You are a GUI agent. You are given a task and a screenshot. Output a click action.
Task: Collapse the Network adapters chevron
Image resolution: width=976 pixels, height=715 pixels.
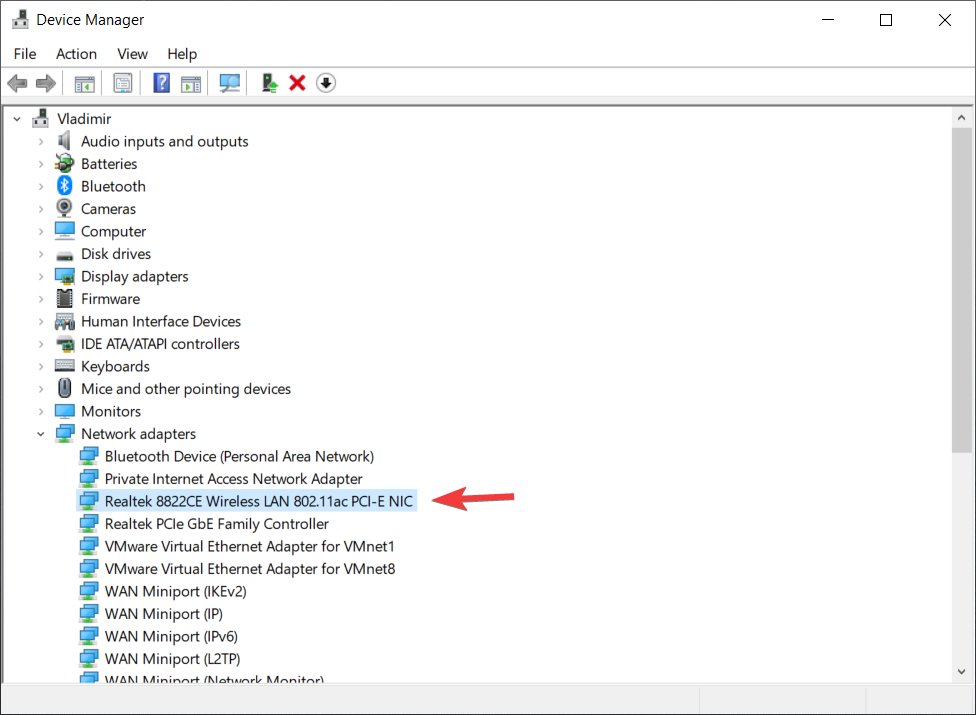click(x=40, y=434)
